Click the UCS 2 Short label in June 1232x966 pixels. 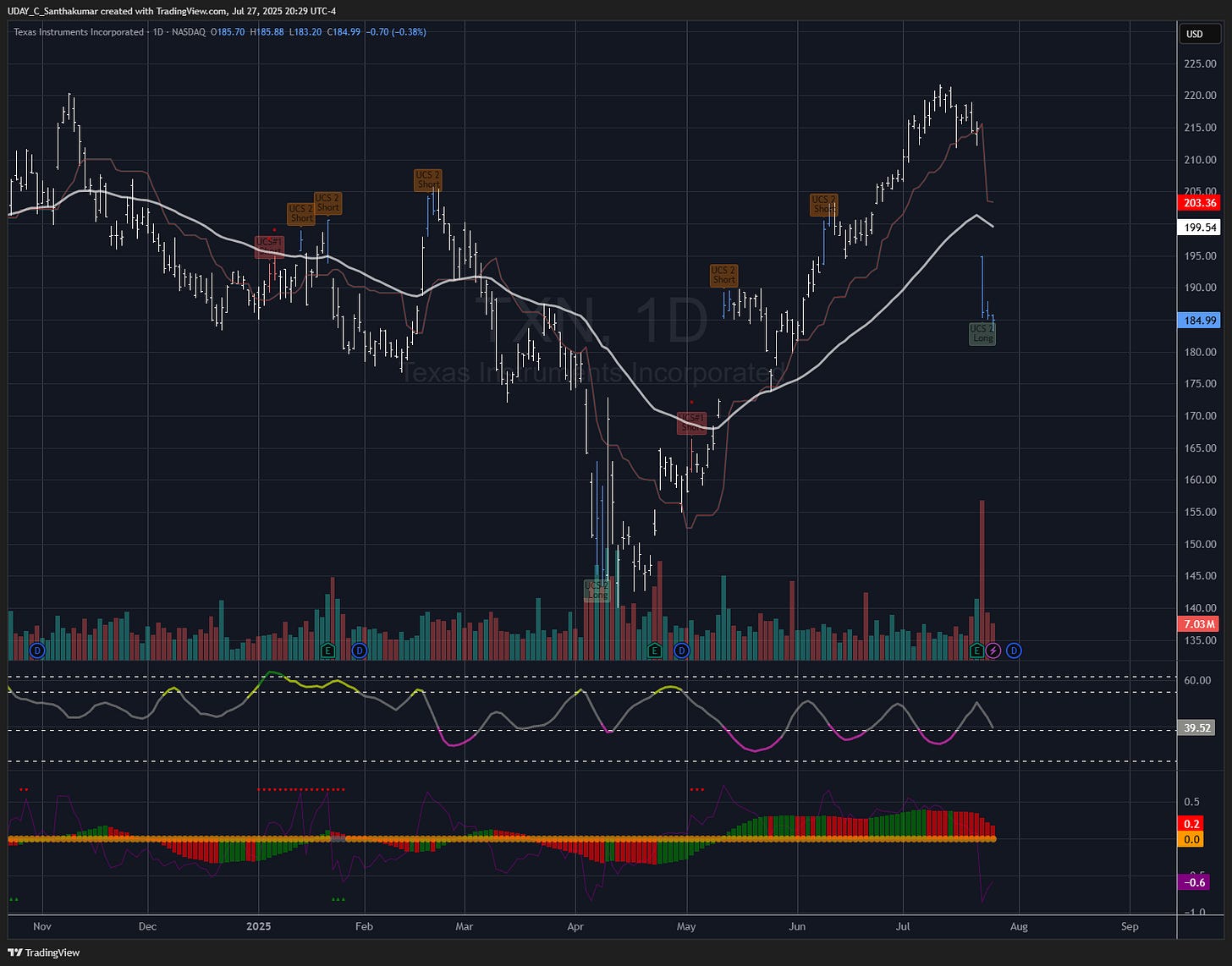(823, 205)
